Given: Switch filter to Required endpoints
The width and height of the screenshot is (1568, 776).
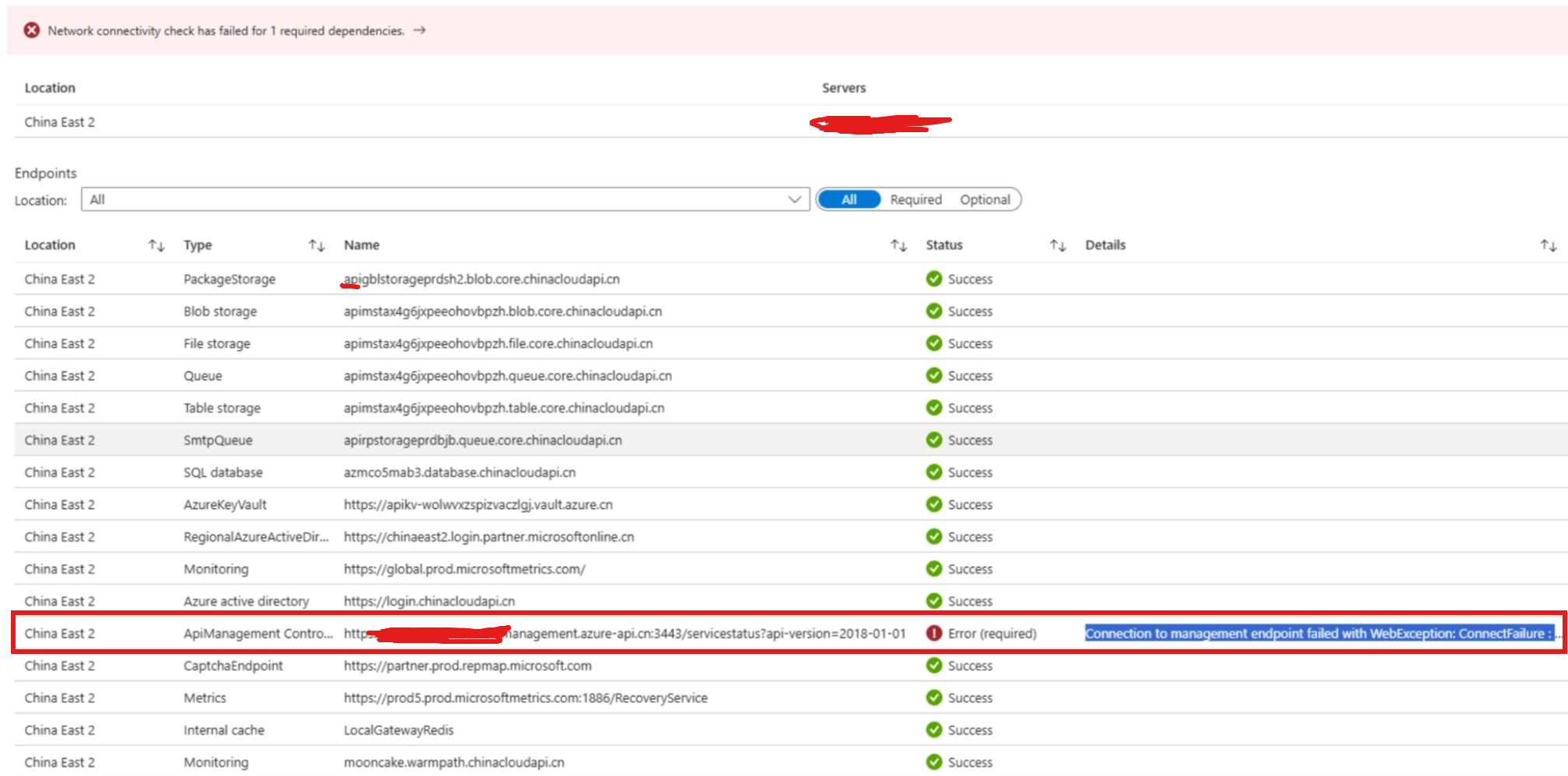Looking at the screenshot, I should pyautogui.click(x=915, y=200).
